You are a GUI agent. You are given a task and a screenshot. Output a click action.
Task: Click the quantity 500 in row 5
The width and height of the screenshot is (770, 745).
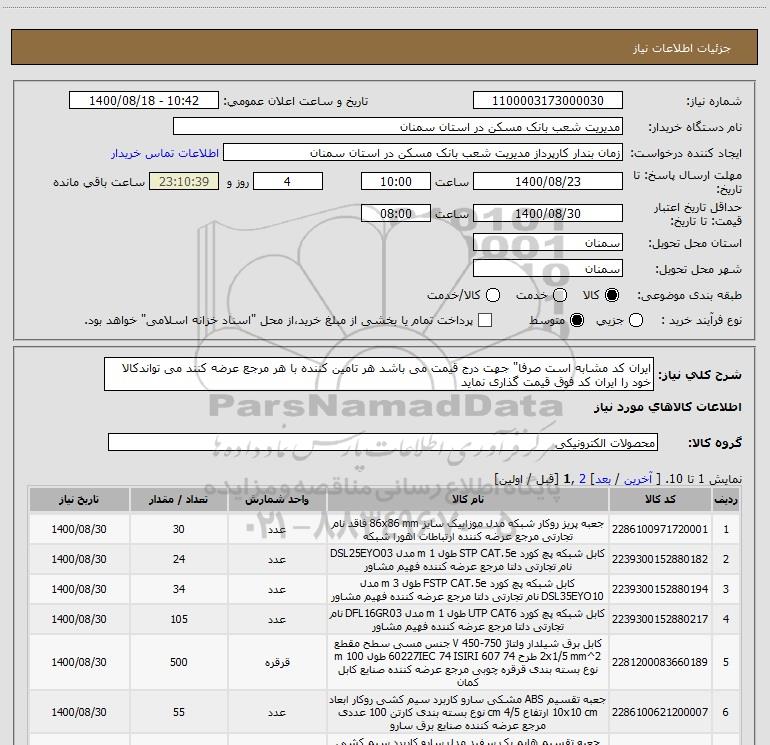[179, 662]
